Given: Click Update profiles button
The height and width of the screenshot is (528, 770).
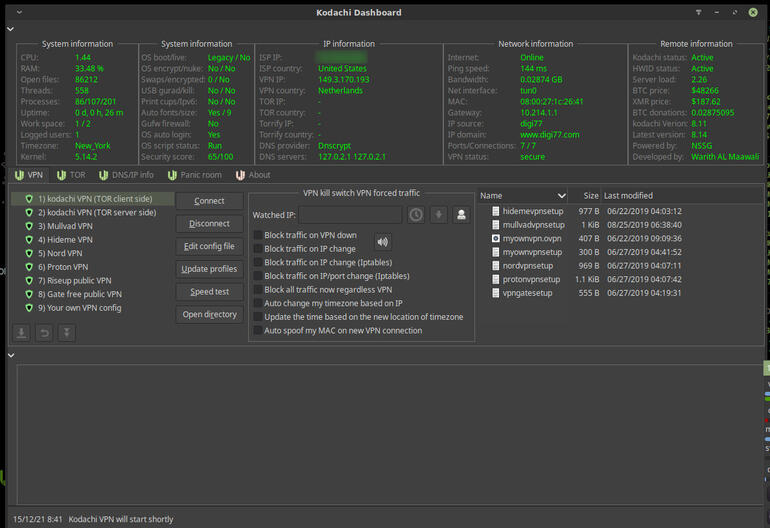Looking at the screenshot, I should click(209, 269).
